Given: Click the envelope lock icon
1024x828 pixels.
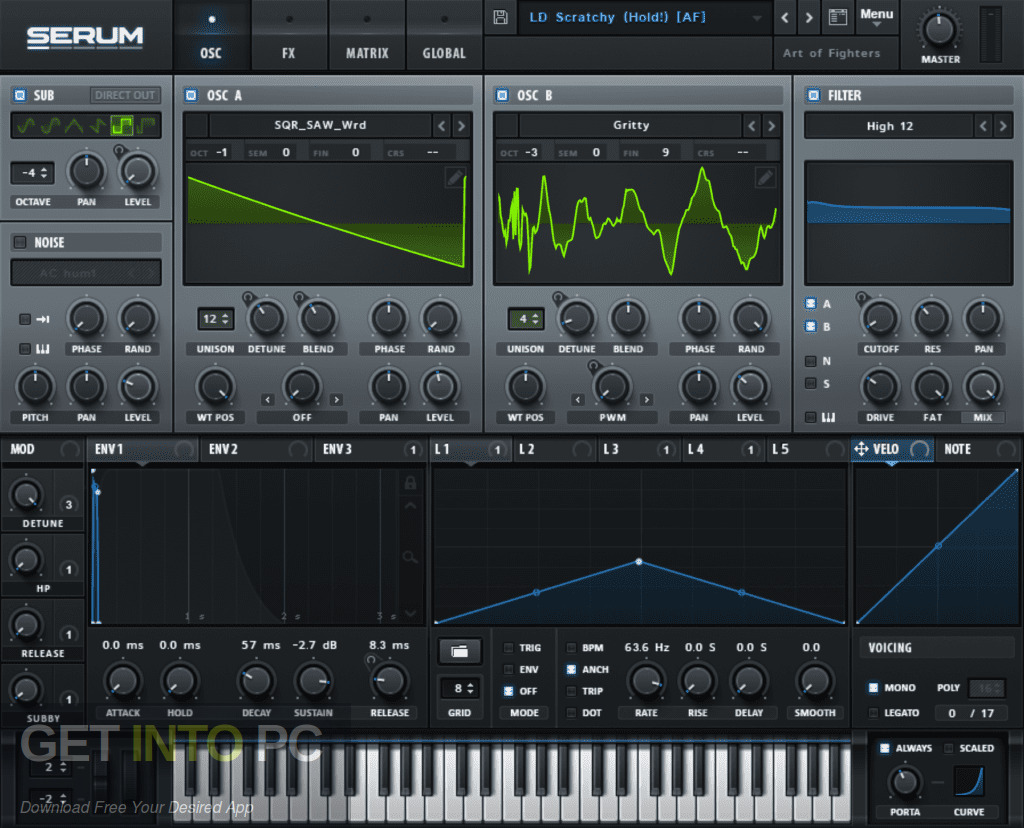Looking at the screenshot, I should pos(410,483).
